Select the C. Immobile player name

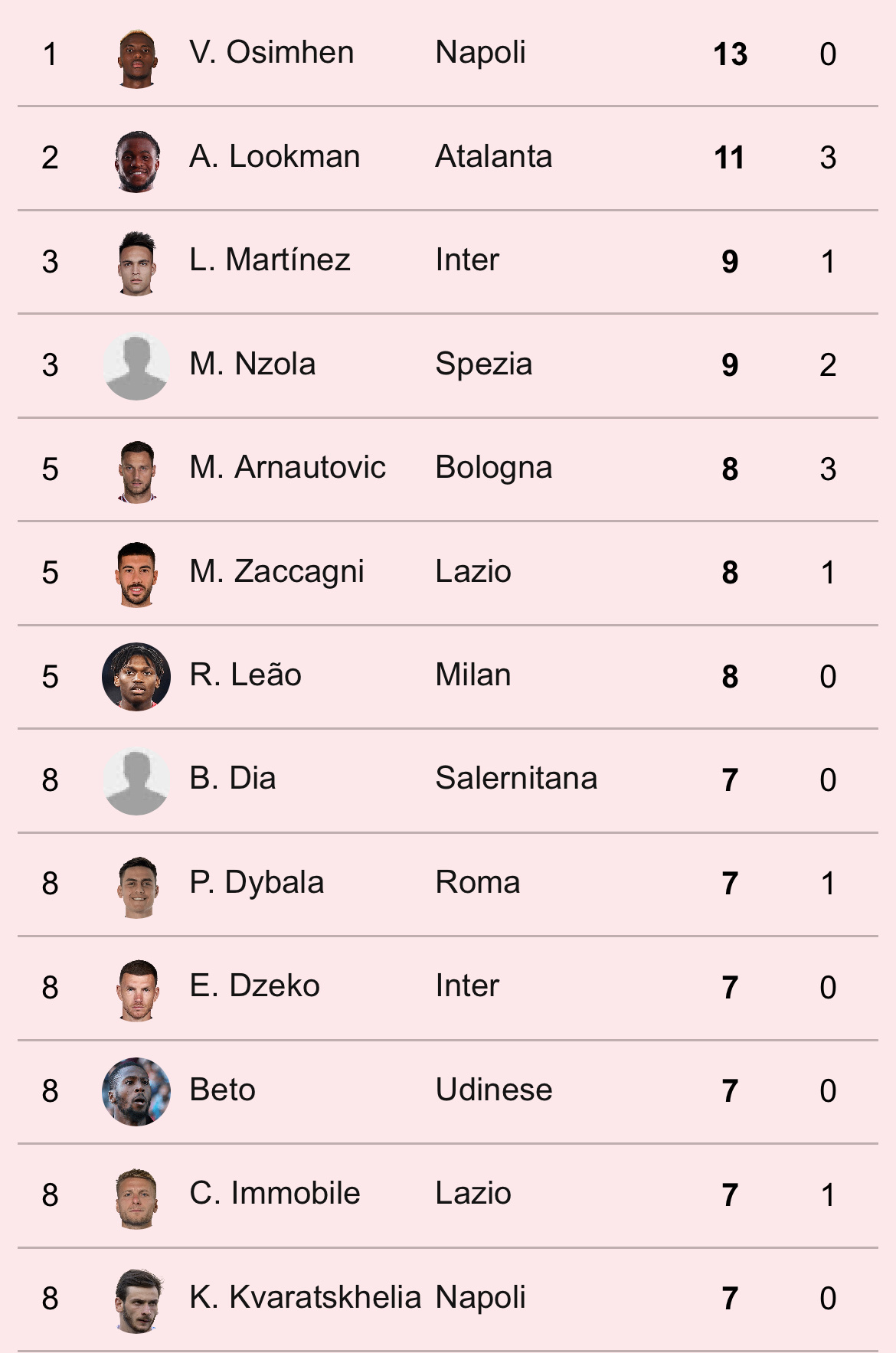[275, 1194]
